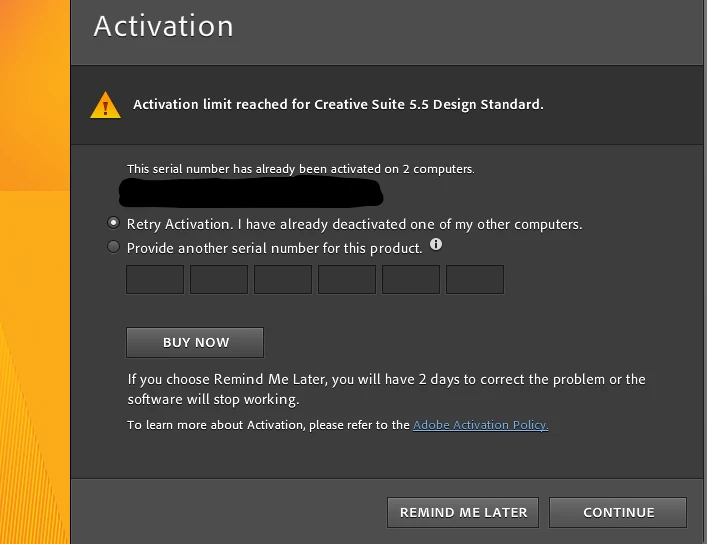Screen dimensions: 707x544
Task: Click the yellow warning triangle icon
Action: (x=106, y=105)
